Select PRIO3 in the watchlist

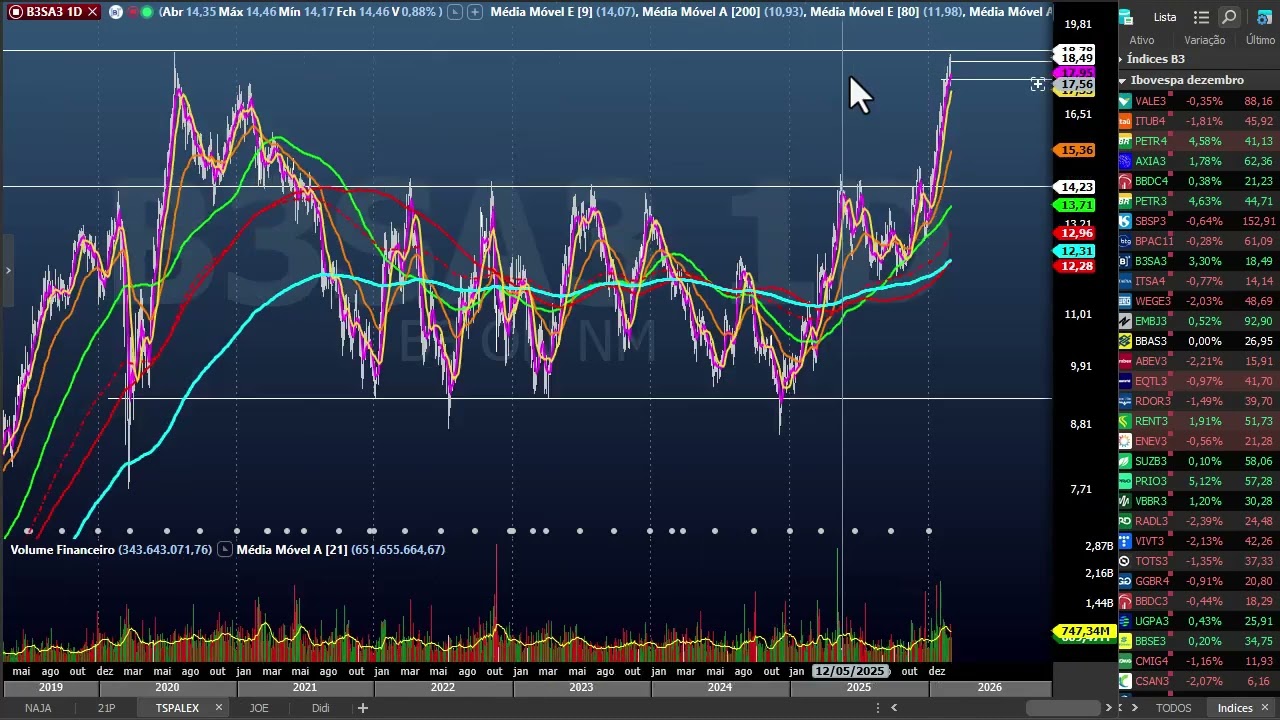click(1198, 481)
